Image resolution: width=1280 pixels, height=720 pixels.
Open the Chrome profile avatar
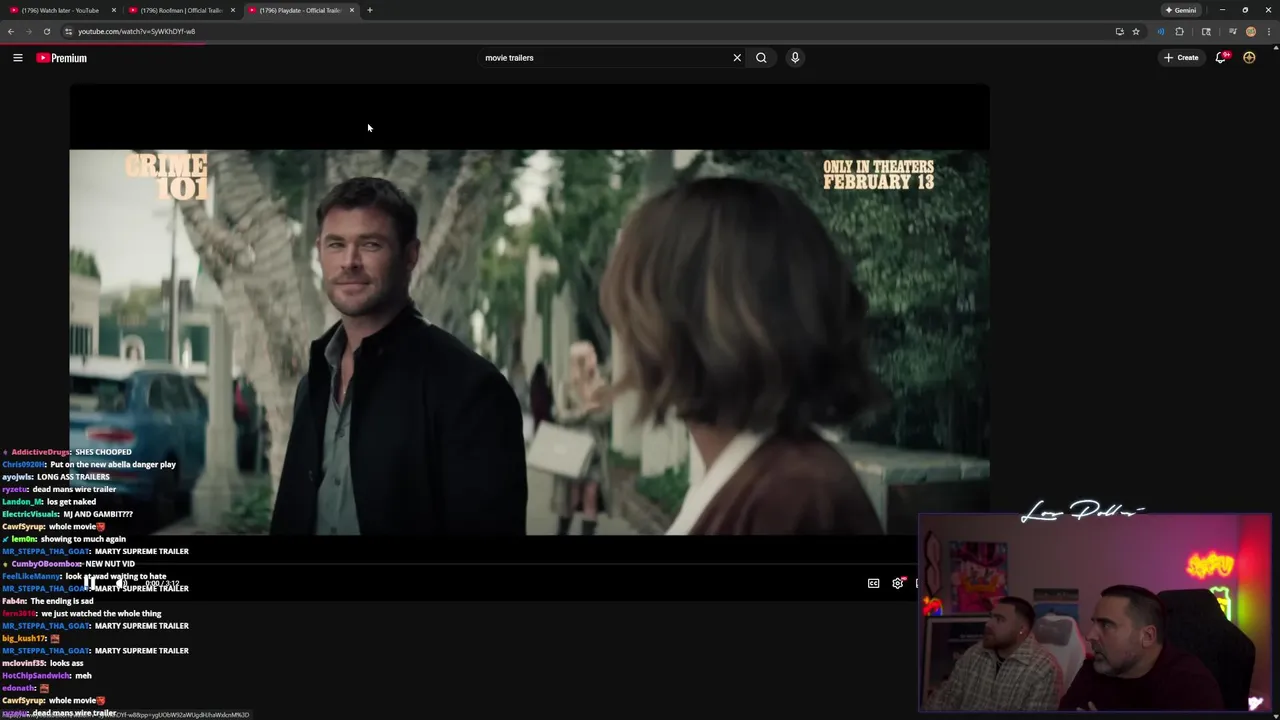point(1250,31)
